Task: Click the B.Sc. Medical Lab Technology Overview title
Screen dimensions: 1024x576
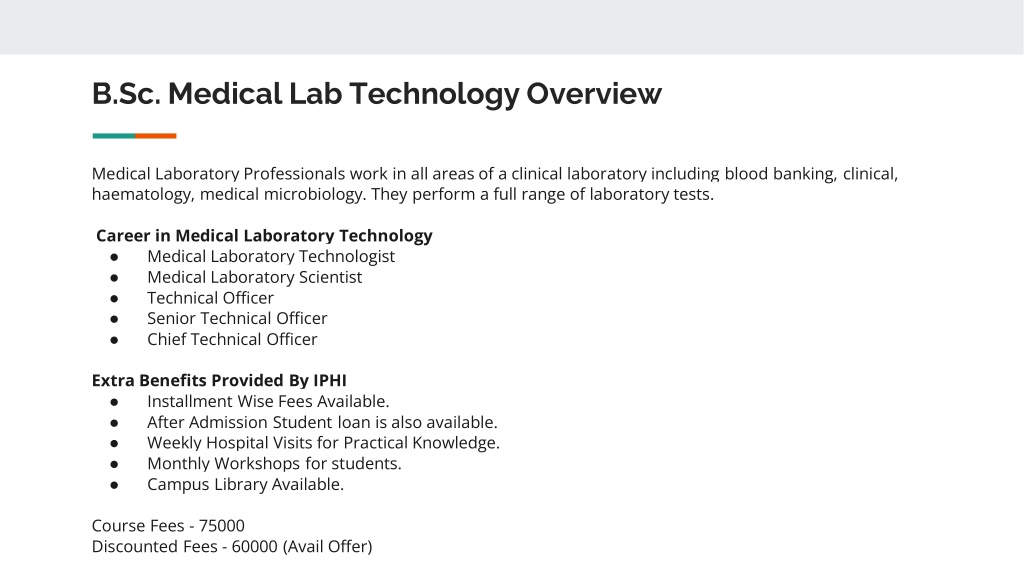Action: pyautogui.click(x=376, y=94)
